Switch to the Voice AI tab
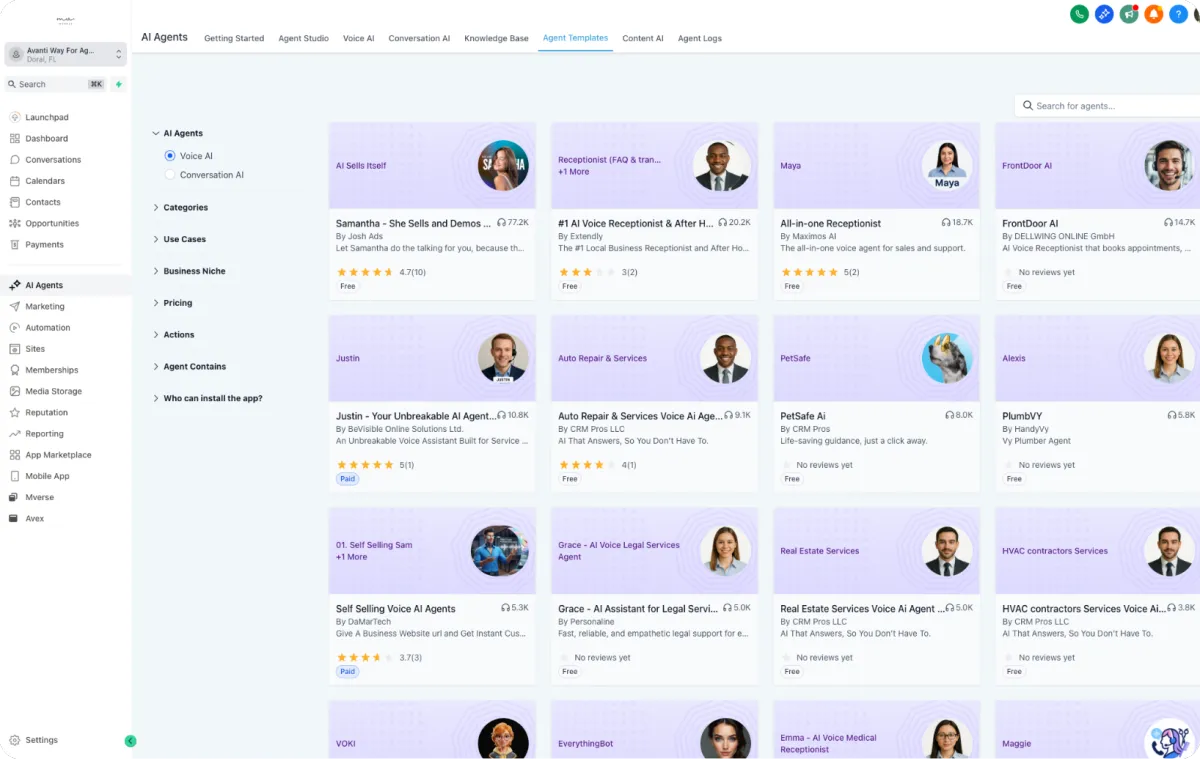1200x759 pixels. click(358, 38)
